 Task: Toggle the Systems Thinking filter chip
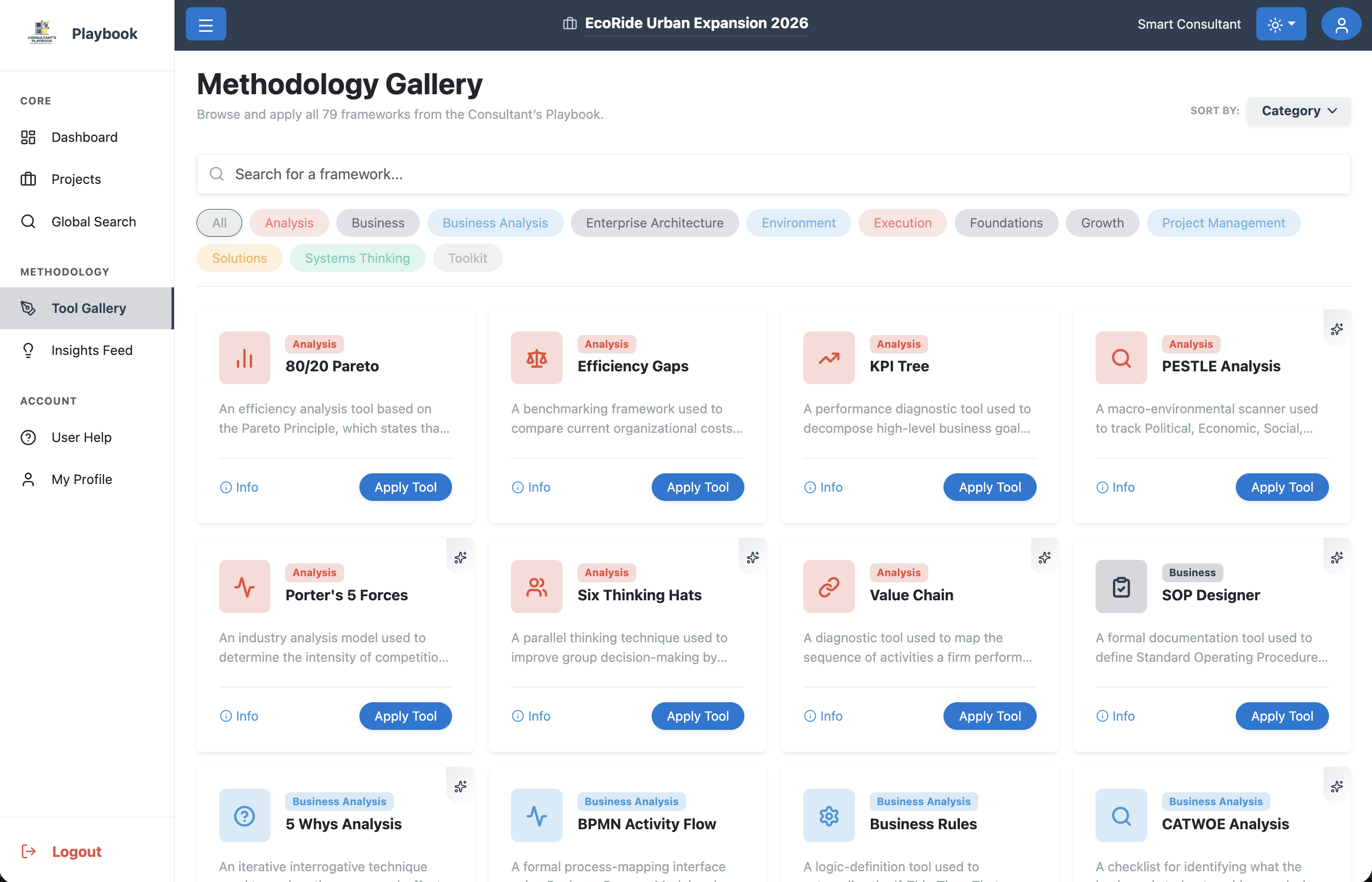click(x=357, y=258)
